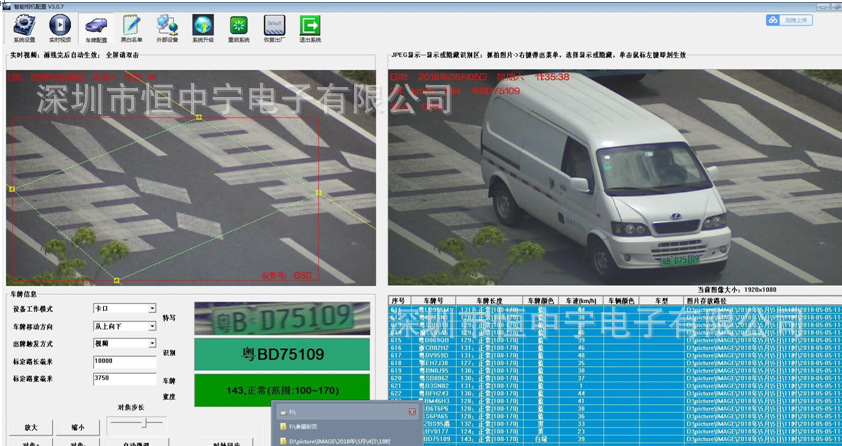
Task: Click plate close-up thumbnail 粤B D75109
Action: (x=282, y=318)
